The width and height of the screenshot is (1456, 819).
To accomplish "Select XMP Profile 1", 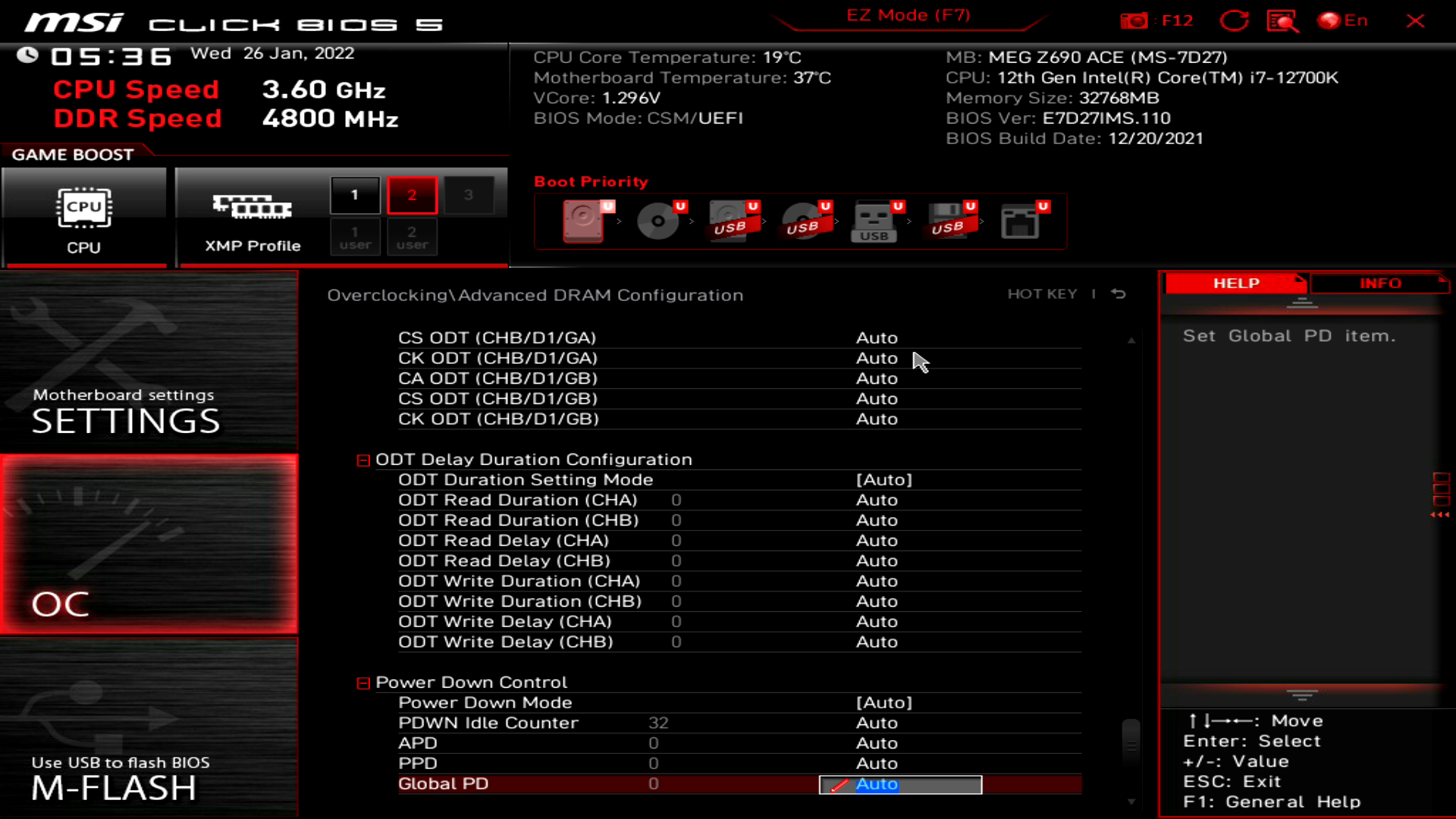I will pos(354,194).
